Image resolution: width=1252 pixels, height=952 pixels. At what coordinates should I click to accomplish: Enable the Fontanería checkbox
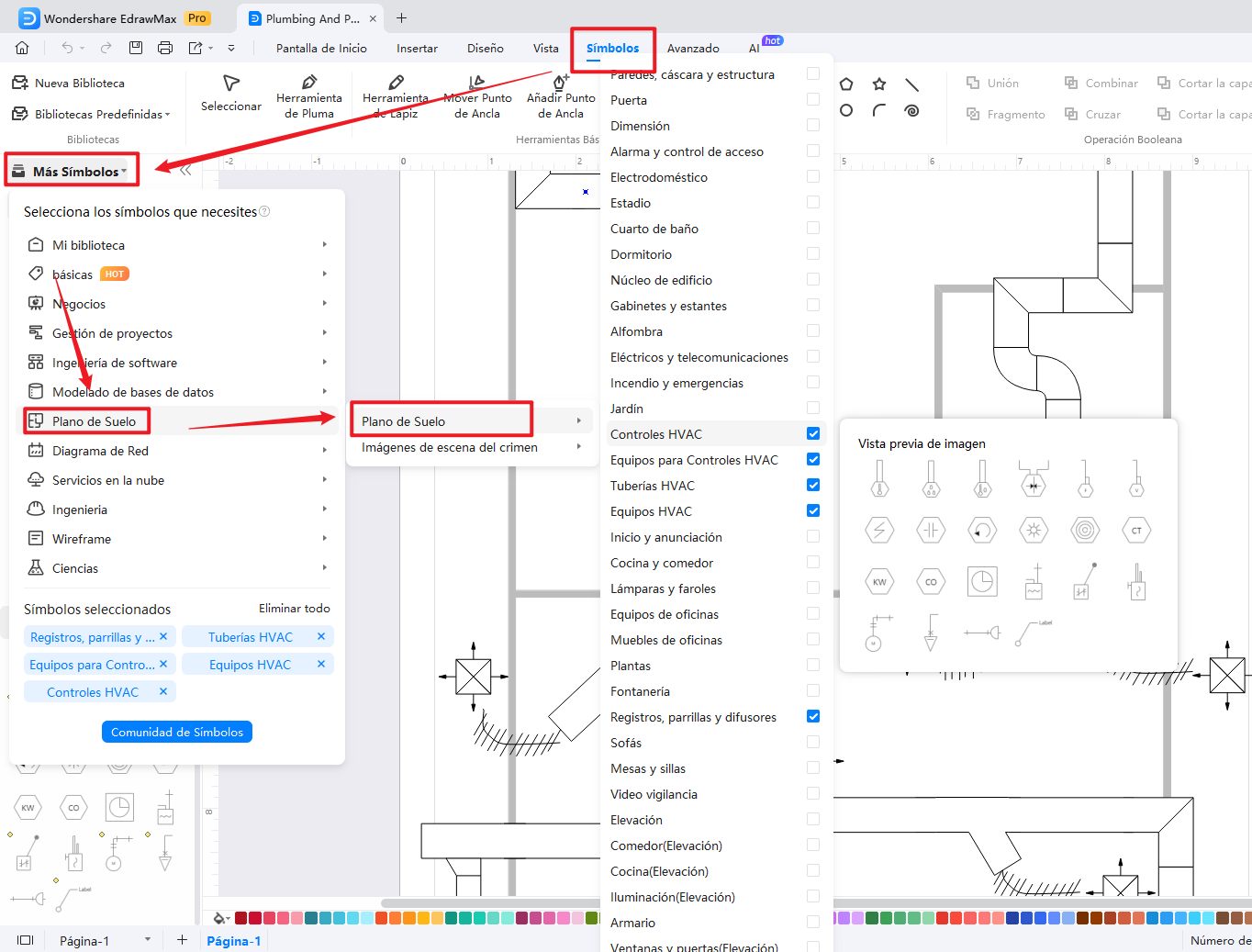tap(813, 690)
